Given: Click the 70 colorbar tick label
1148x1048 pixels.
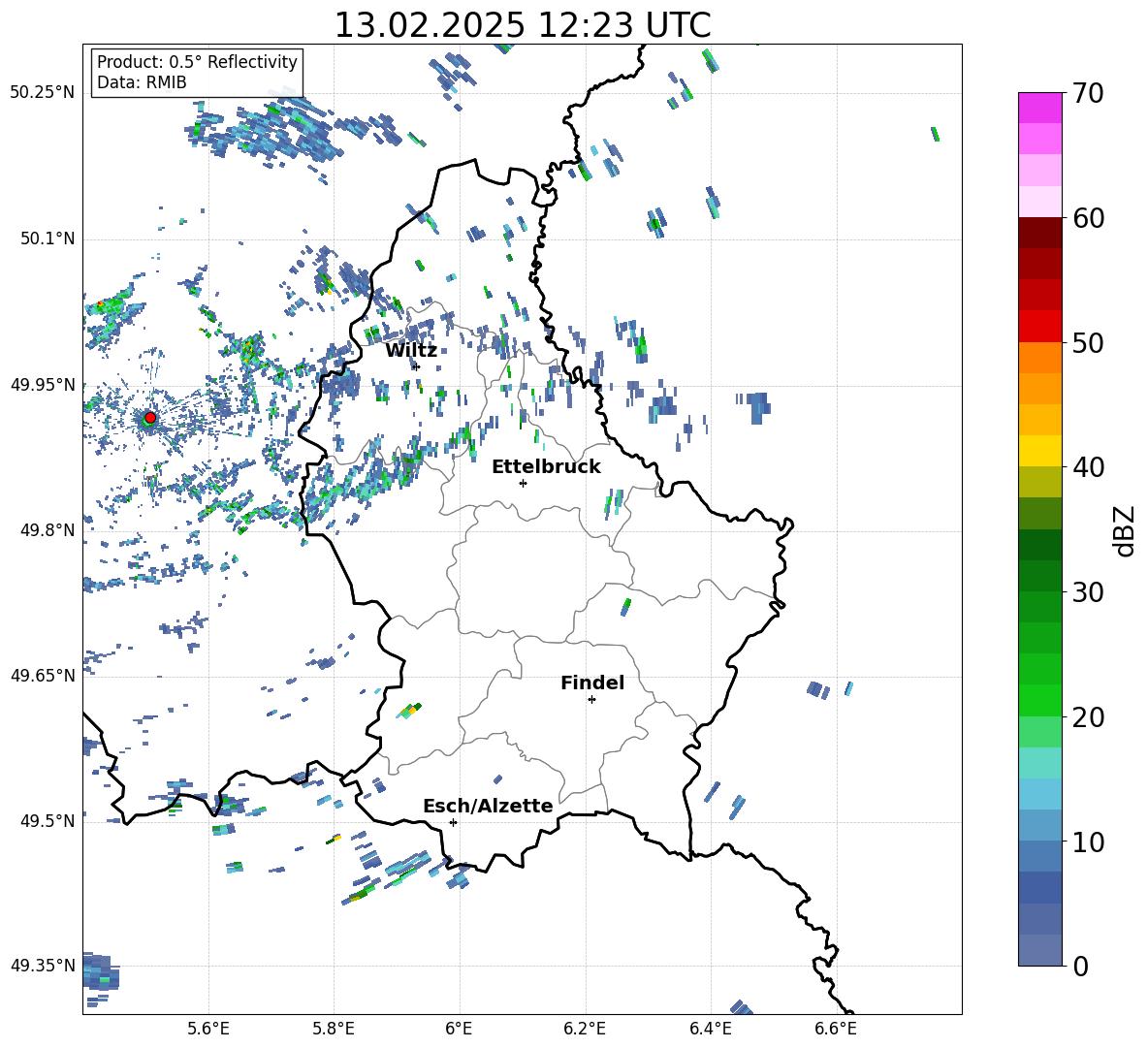Looking at the screenshot, I should pos(1088,94).
